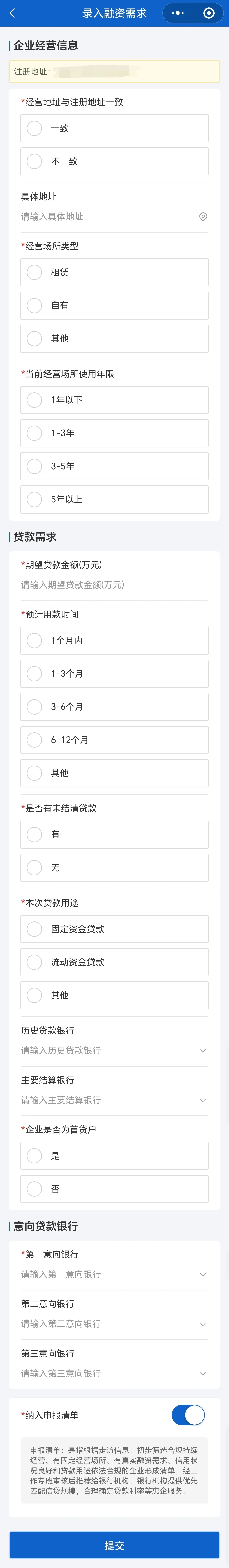Select 是 for first-time borrower
The height and width of the screenshot is (1568, 229).
coord(114,1155)
